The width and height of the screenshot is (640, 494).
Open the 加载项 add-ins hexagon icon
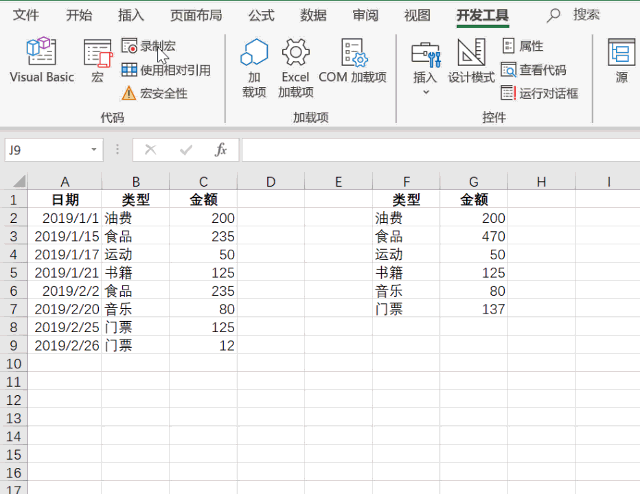[254, 68]
